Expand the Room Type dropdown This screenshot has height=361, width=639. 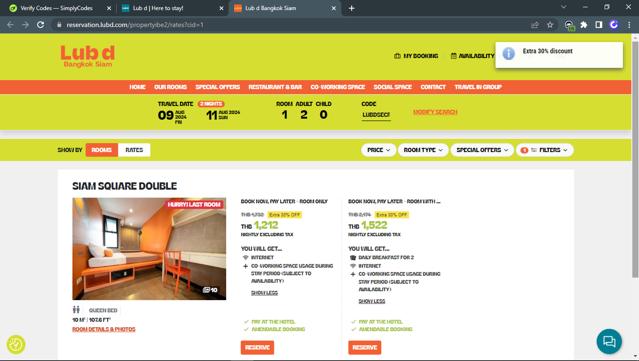click(423, 150)
